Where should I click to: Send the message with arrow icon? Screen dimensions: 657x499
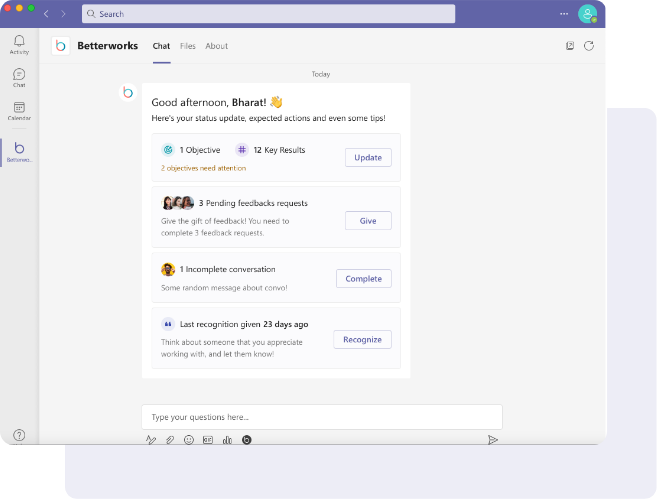pyautogui.click(x=493, y=440)
